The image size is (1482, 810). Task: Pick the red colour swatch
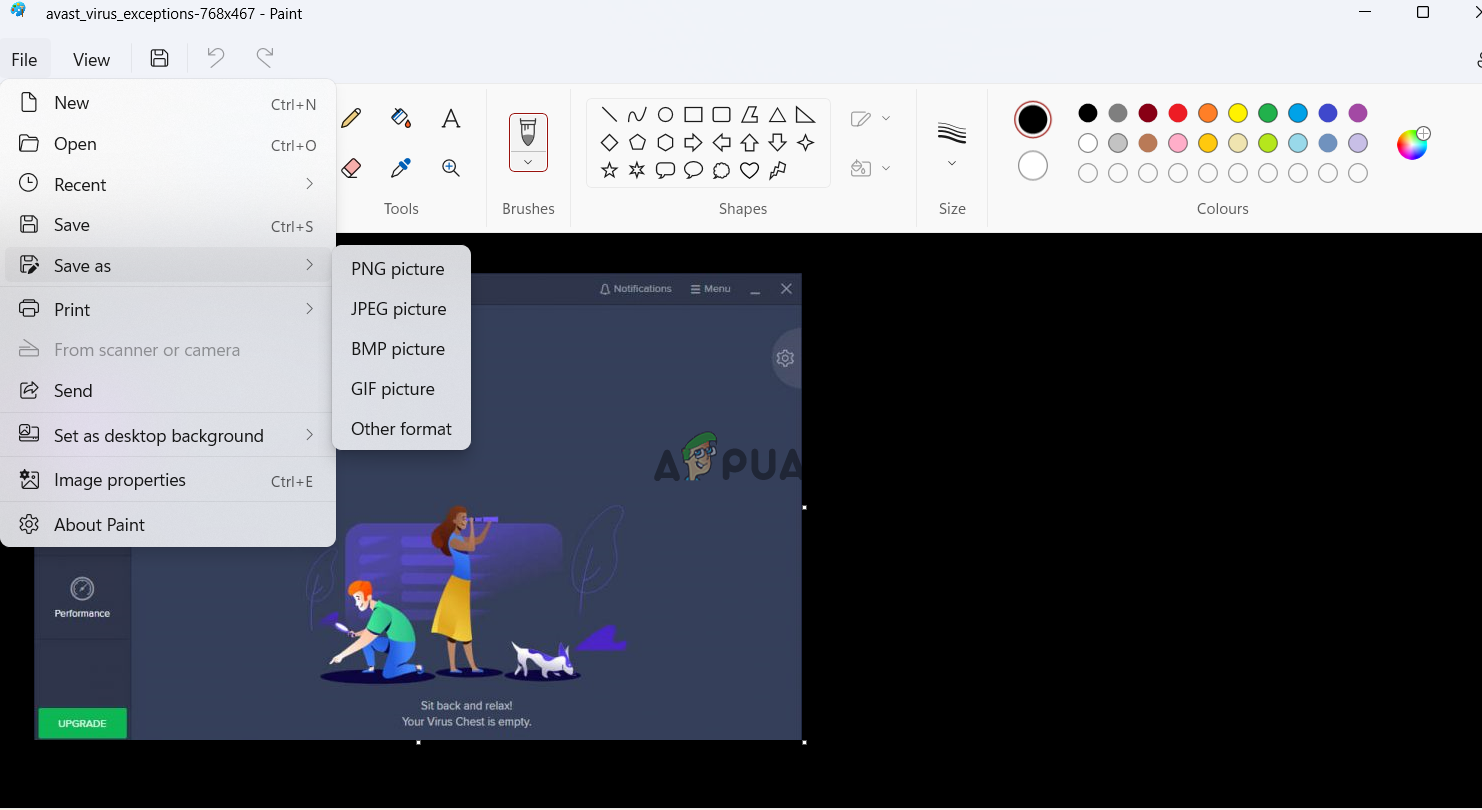point(1178,113)
